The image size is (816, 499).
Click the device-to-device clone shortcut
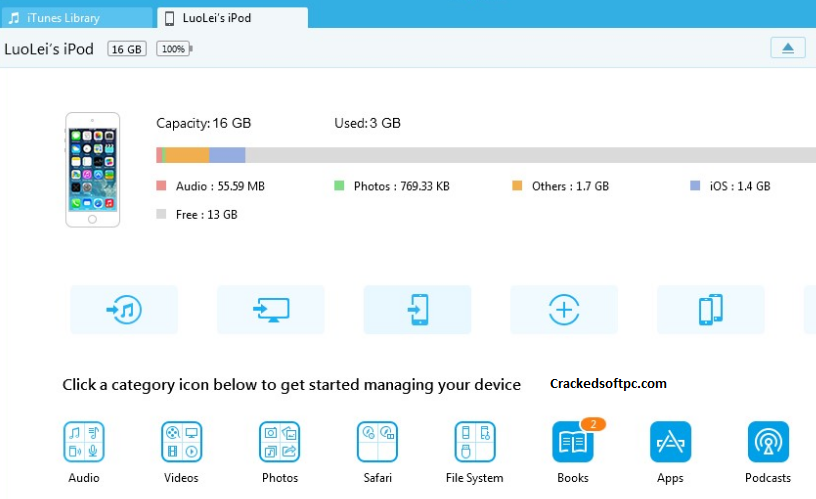[x=711, y=310]
